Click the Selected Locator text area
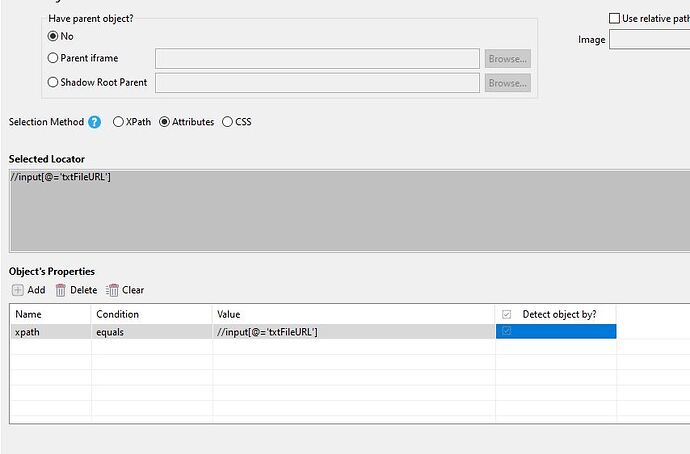The width and height of the screenshot is (690, 454). coord(349,211)
